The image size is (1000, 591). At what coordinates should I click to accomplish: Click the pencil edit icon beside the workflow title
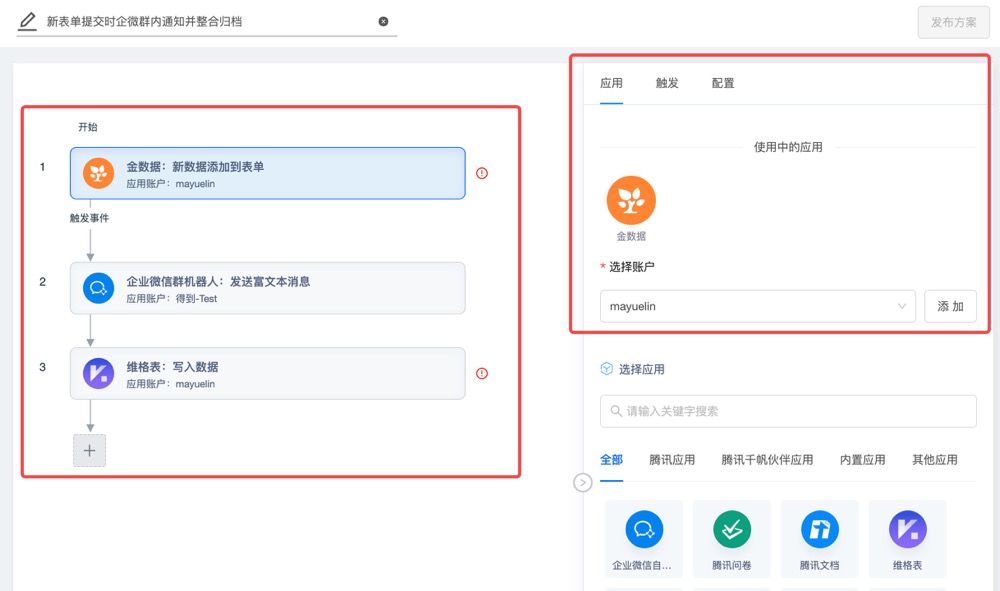(x=27, y=20)
